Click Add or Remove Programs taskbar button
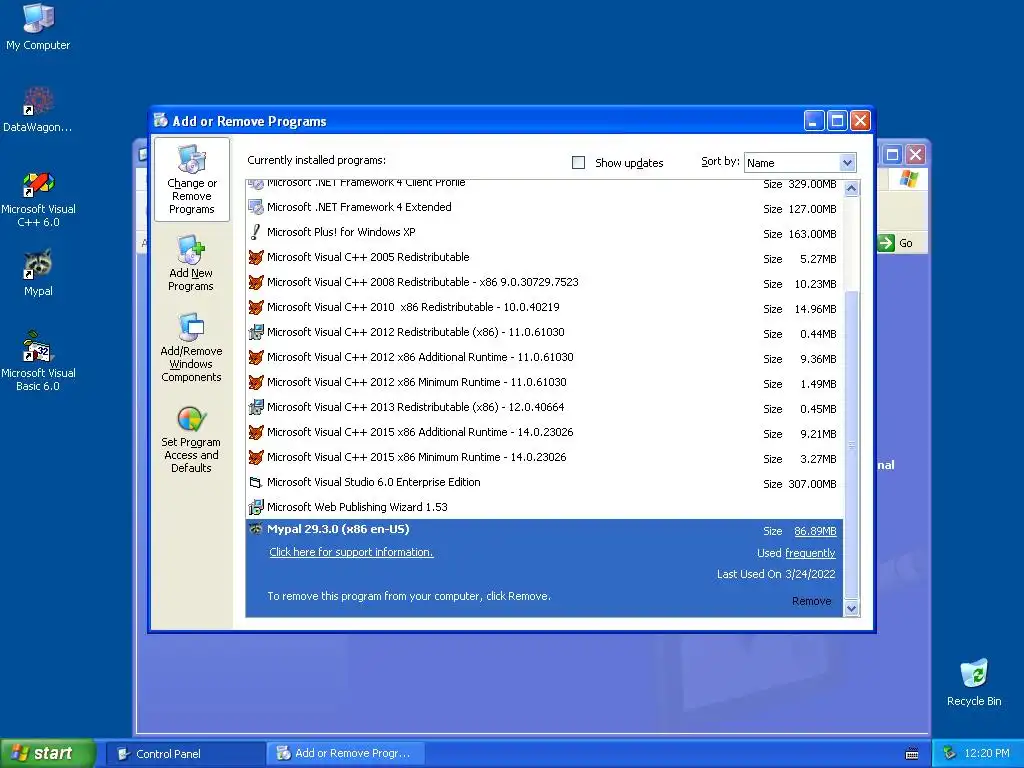 point(346,754)
